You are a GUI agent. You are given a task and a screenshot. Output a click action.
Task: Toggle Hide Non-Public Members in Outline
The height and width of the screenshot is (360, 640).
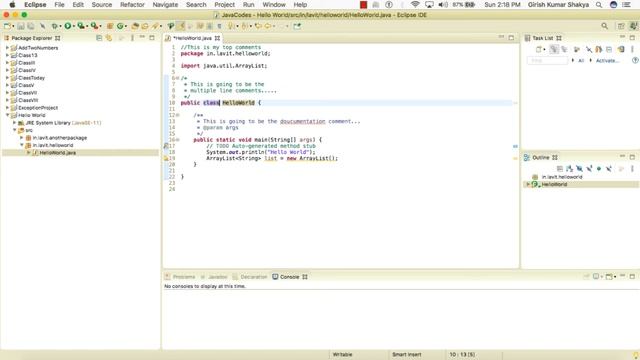pos(599,169)
